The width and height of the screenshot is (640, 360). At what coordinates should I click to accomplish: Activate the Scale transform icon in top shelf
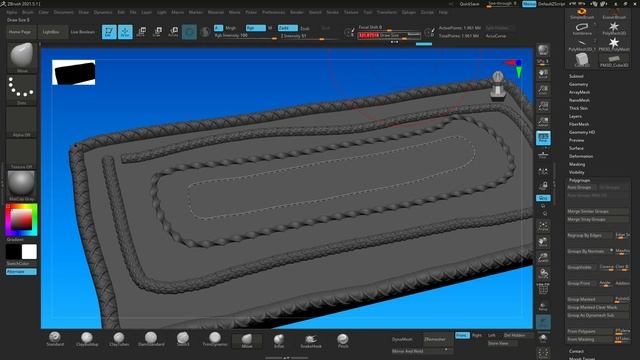coord(158,32)
